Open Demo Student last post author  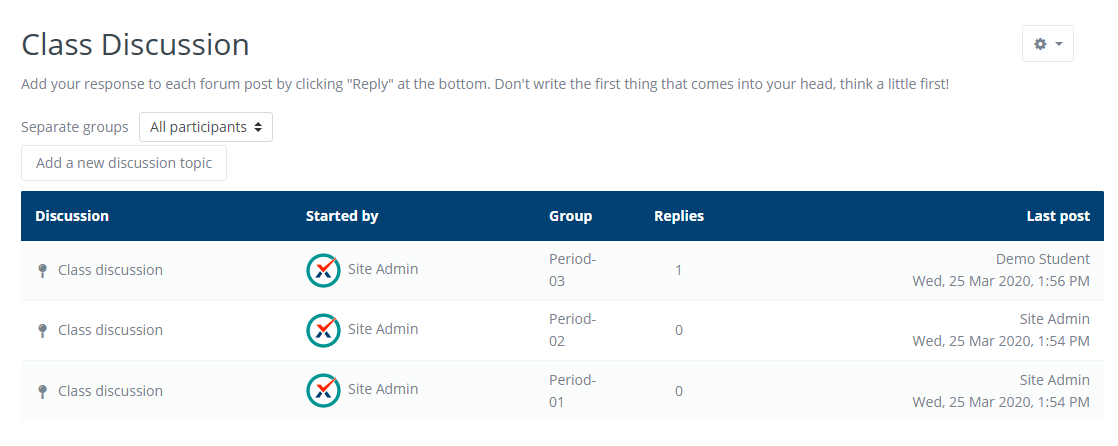[1042, 259]
